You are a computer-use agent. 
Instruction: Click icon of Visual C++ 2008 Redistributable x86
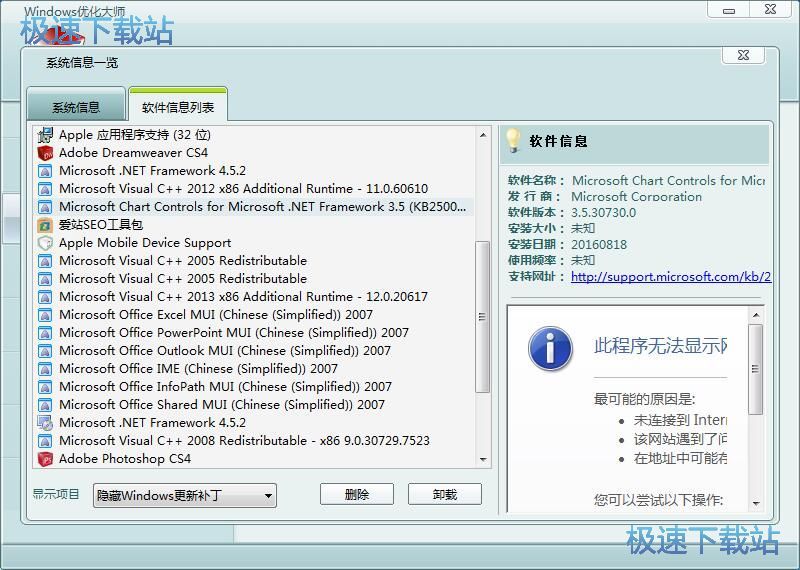tap(45, 441)
